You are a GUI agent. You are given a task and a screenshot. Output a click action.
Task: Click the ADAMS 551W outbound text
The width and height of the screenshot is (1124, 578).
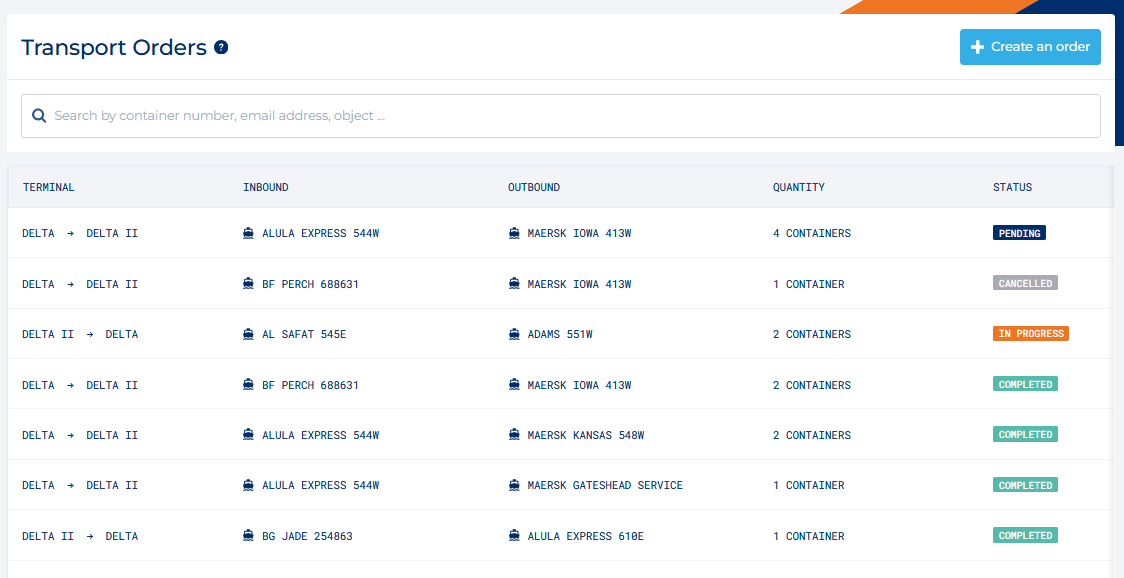pyautogui.click(x=560, y=335)
